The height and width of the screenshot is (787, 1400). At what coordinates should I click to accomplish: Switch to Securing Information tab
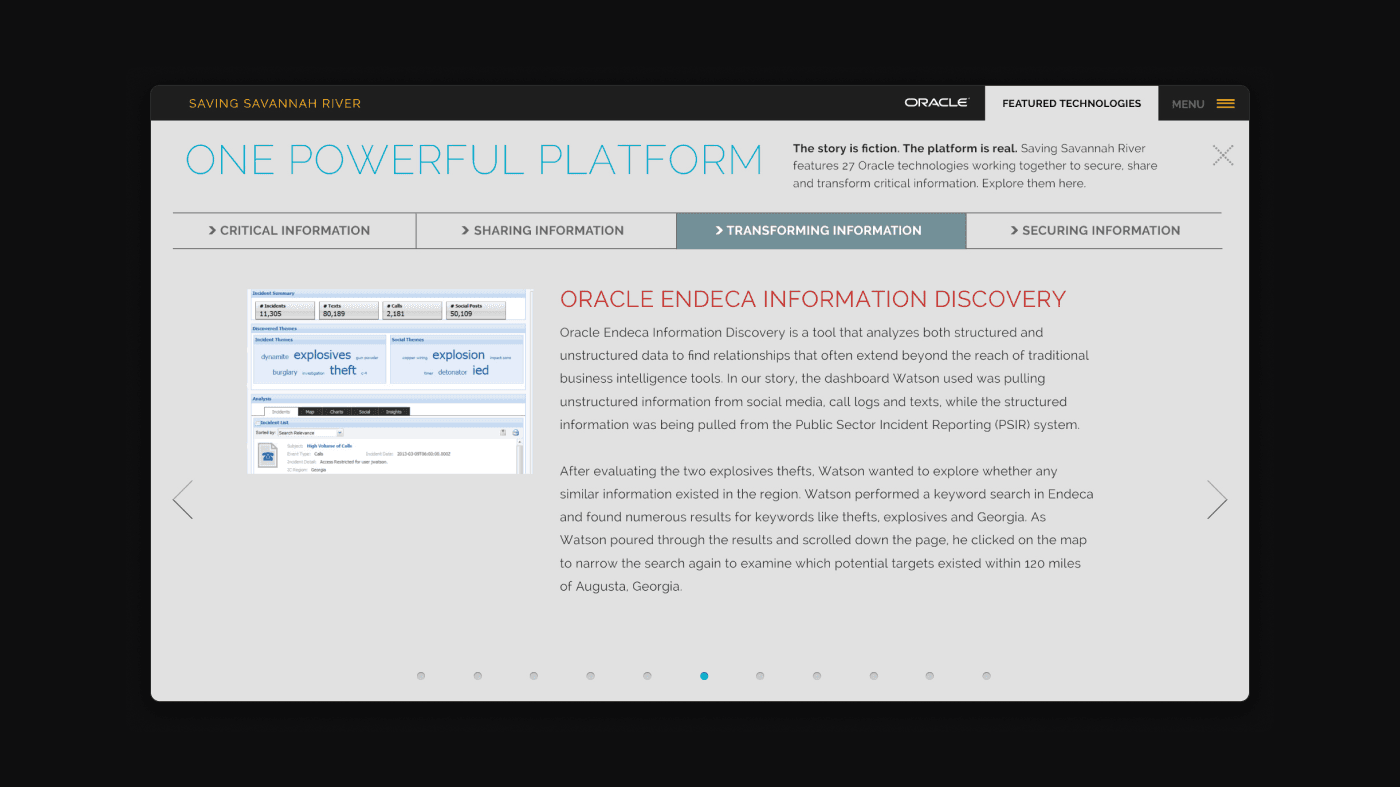click(x=1094, y=230)
